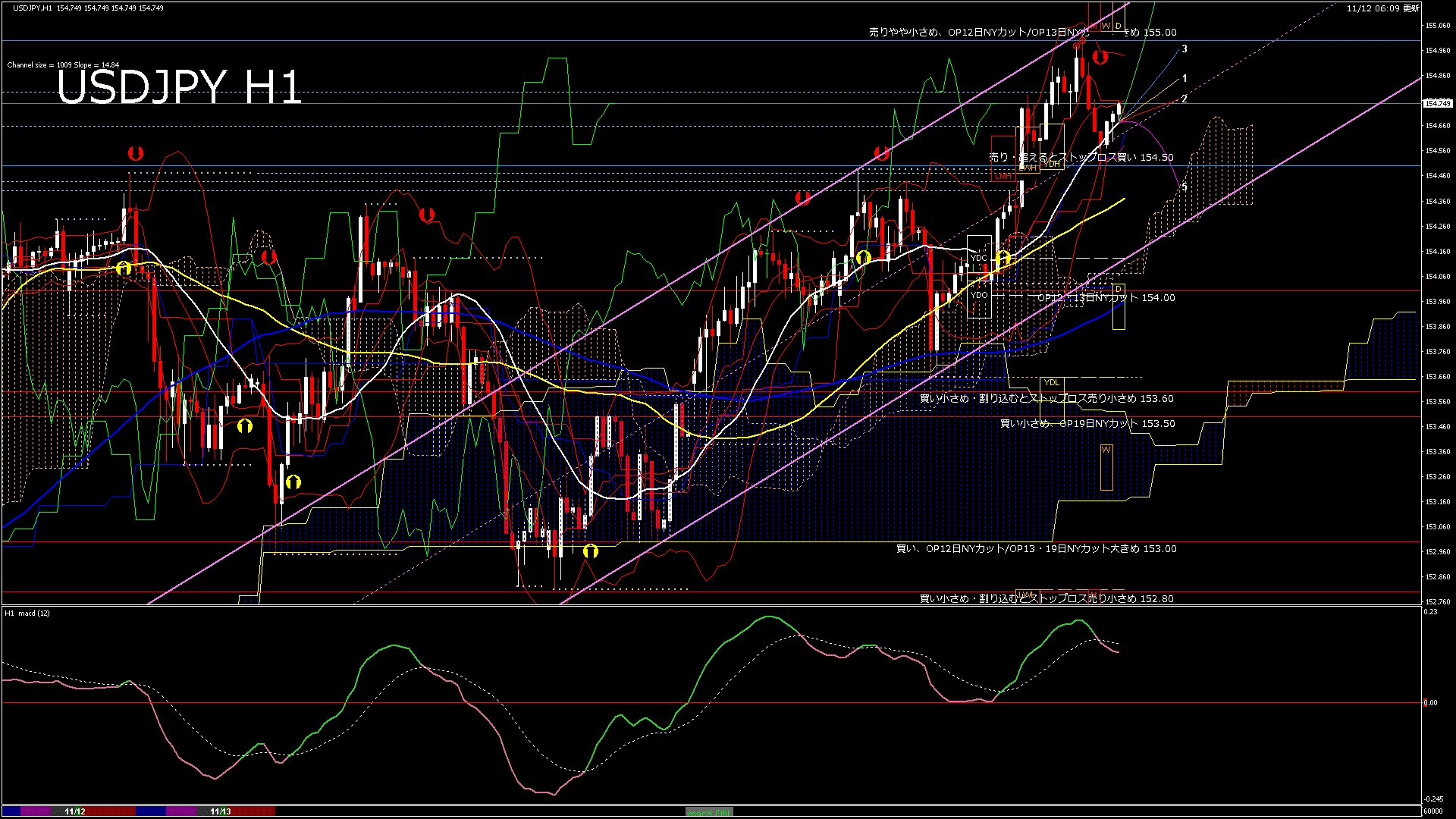Click the projection line label 5
Screen dimensions: 1456x819
tap(1185, 187)
